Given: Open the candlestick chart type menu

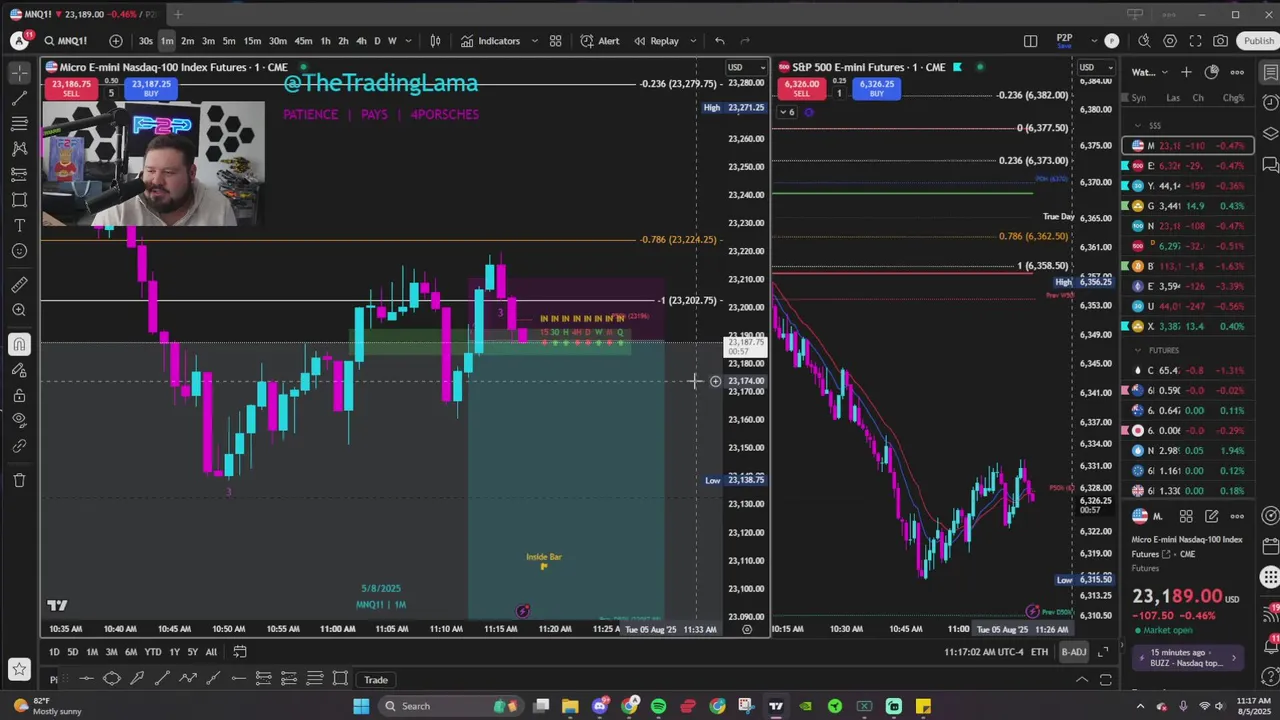Looking at the screenshot, I should [x=435, y=41].
